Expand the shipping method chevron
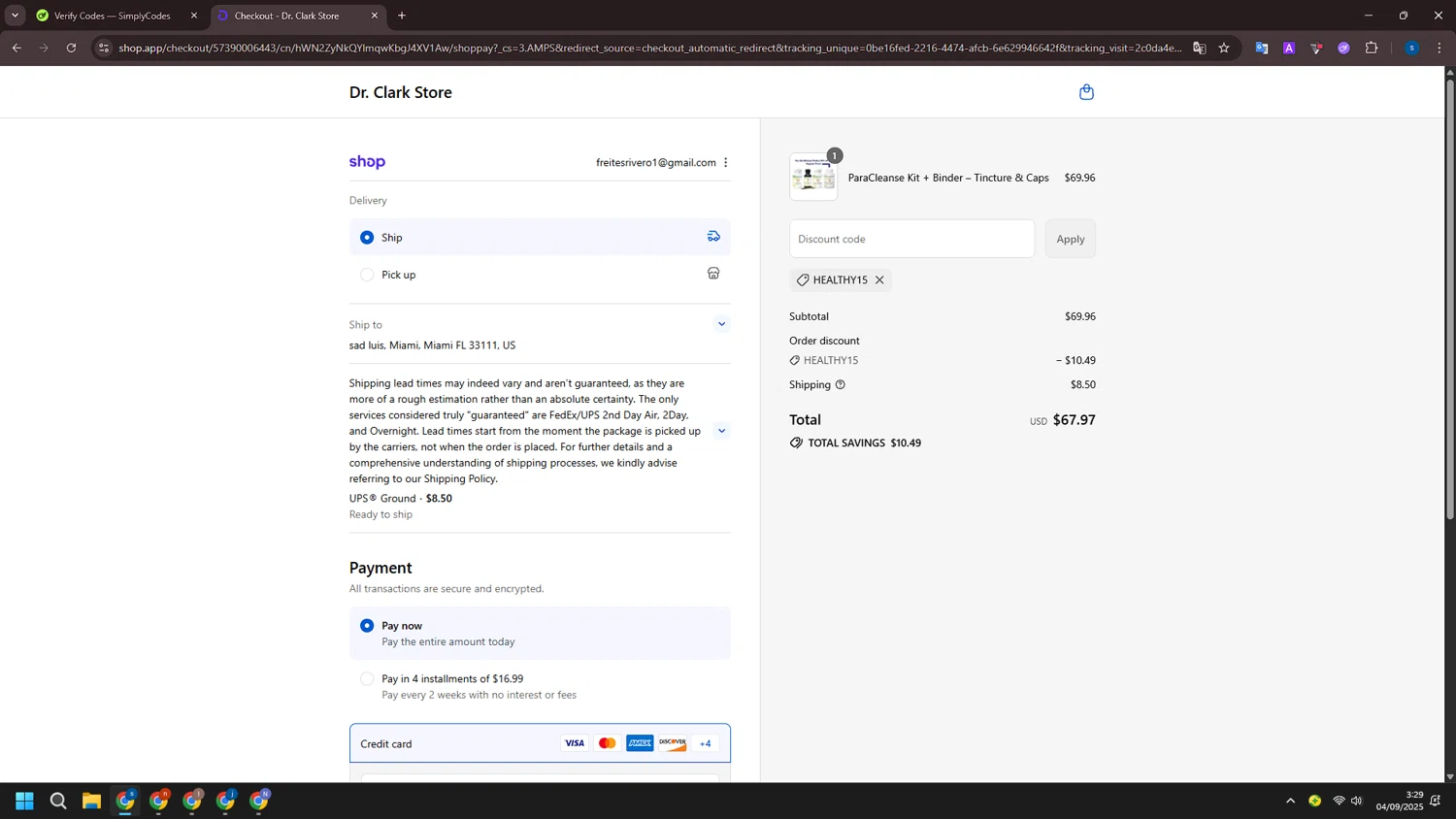This screenshot has width=1456, height=819. (721, 431)
